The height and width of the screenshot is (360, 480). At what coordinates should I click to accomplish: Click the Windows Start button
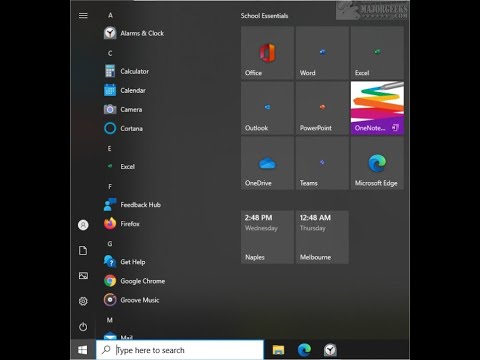pos(83,350)
